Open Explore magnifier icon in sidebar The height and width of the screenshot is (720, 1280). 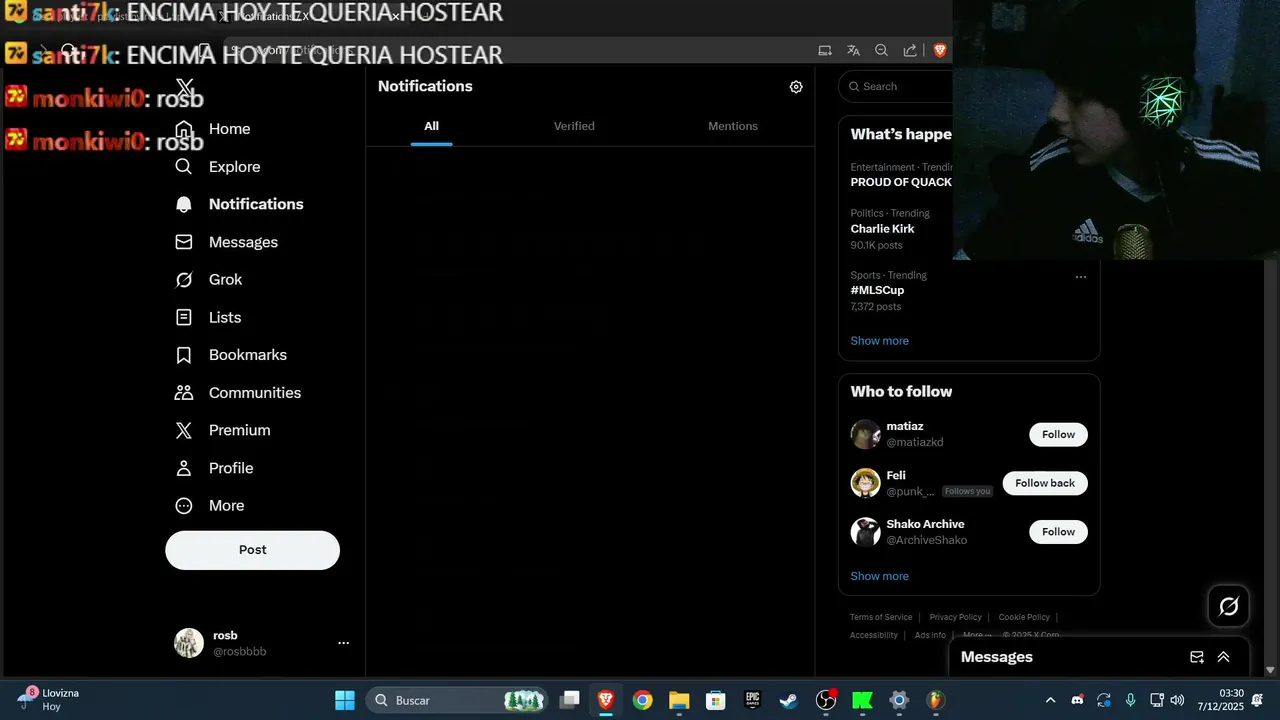click(184, 167)
